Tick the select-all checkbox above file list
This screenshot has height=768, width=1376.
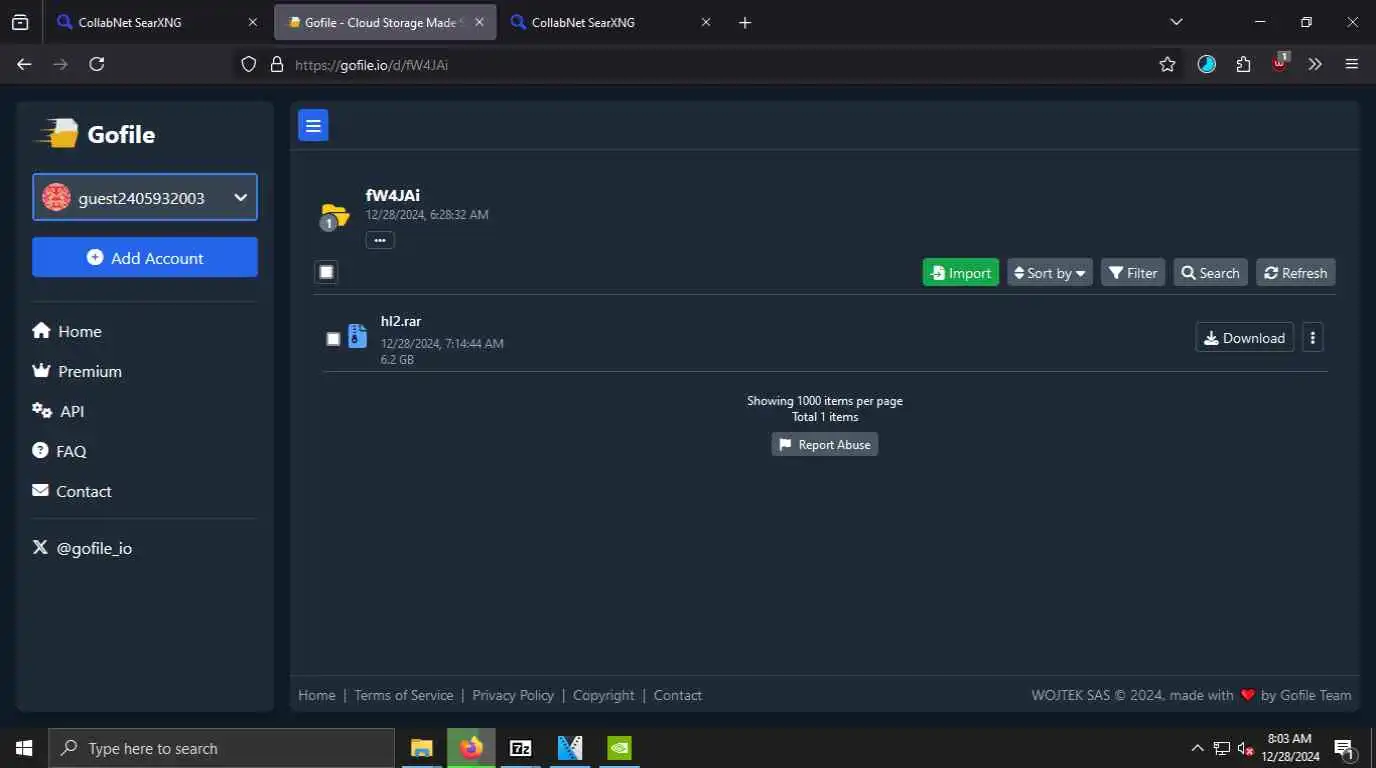[x=326, y=272]
